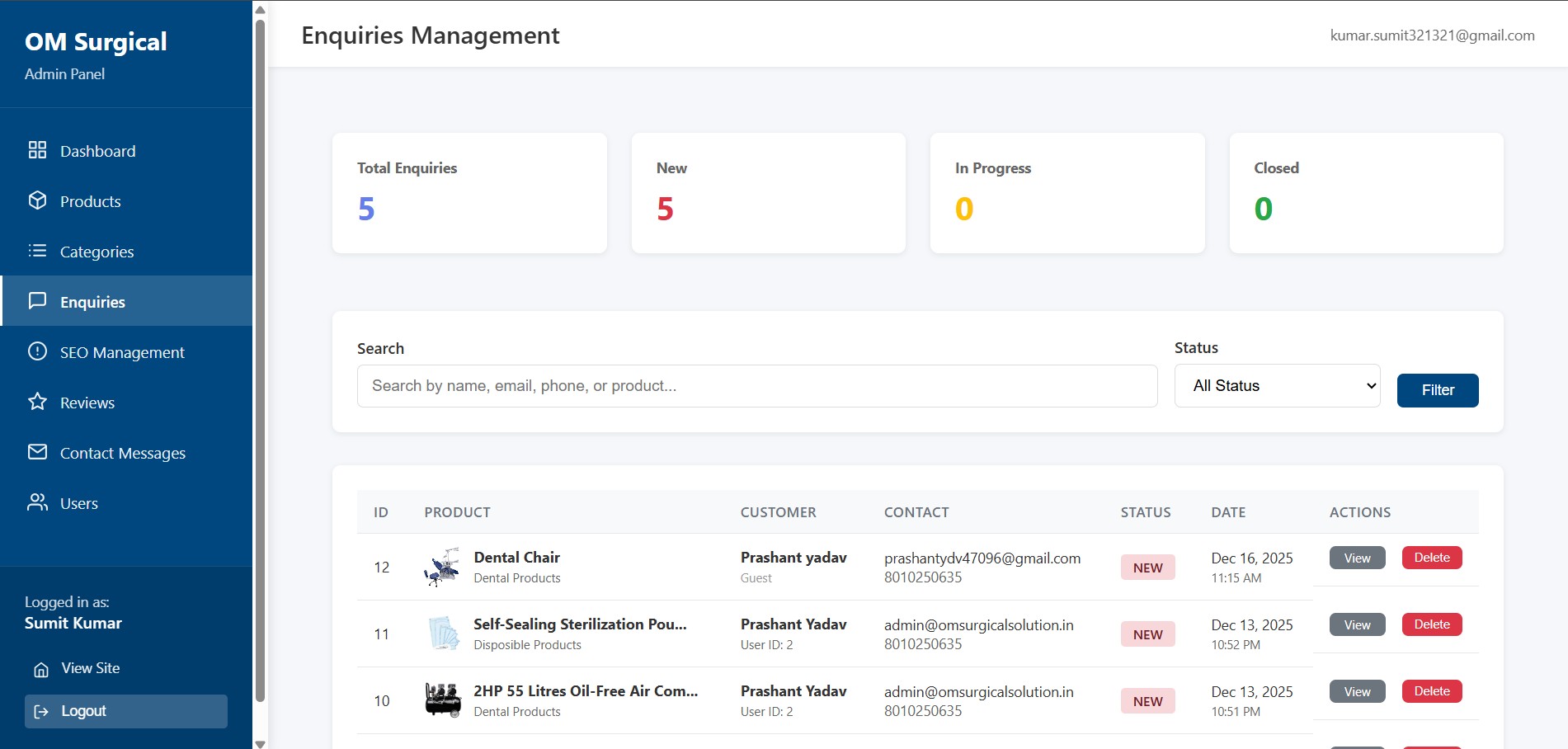
Task: Click the 2HP Air Compressor product thumbnail
Action: coord(442,700)
